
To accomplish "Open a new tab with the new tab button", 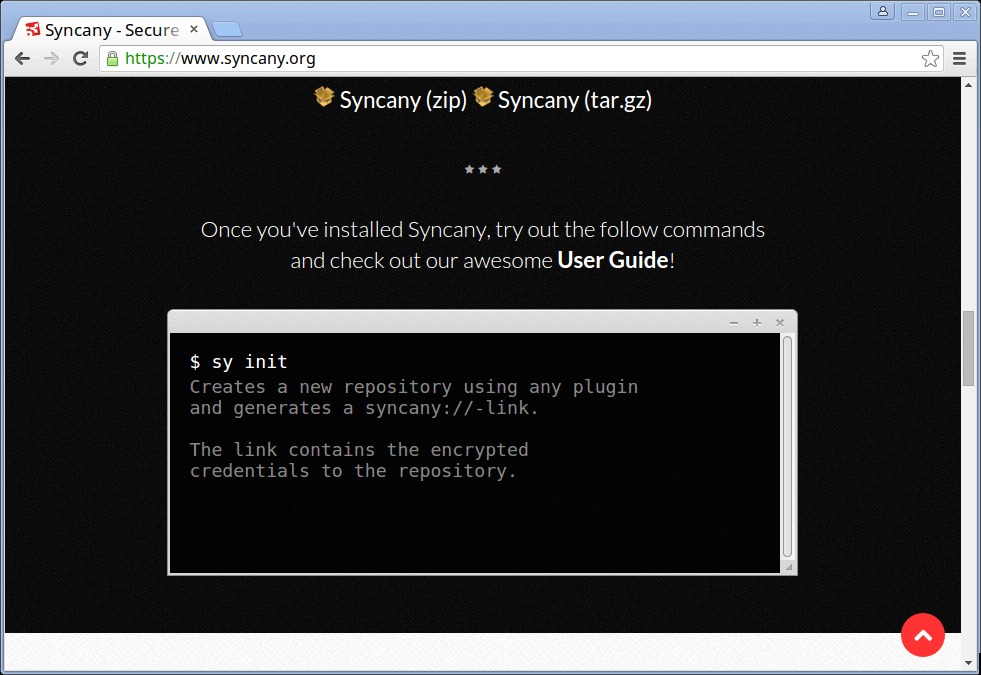I will [226, 29].
